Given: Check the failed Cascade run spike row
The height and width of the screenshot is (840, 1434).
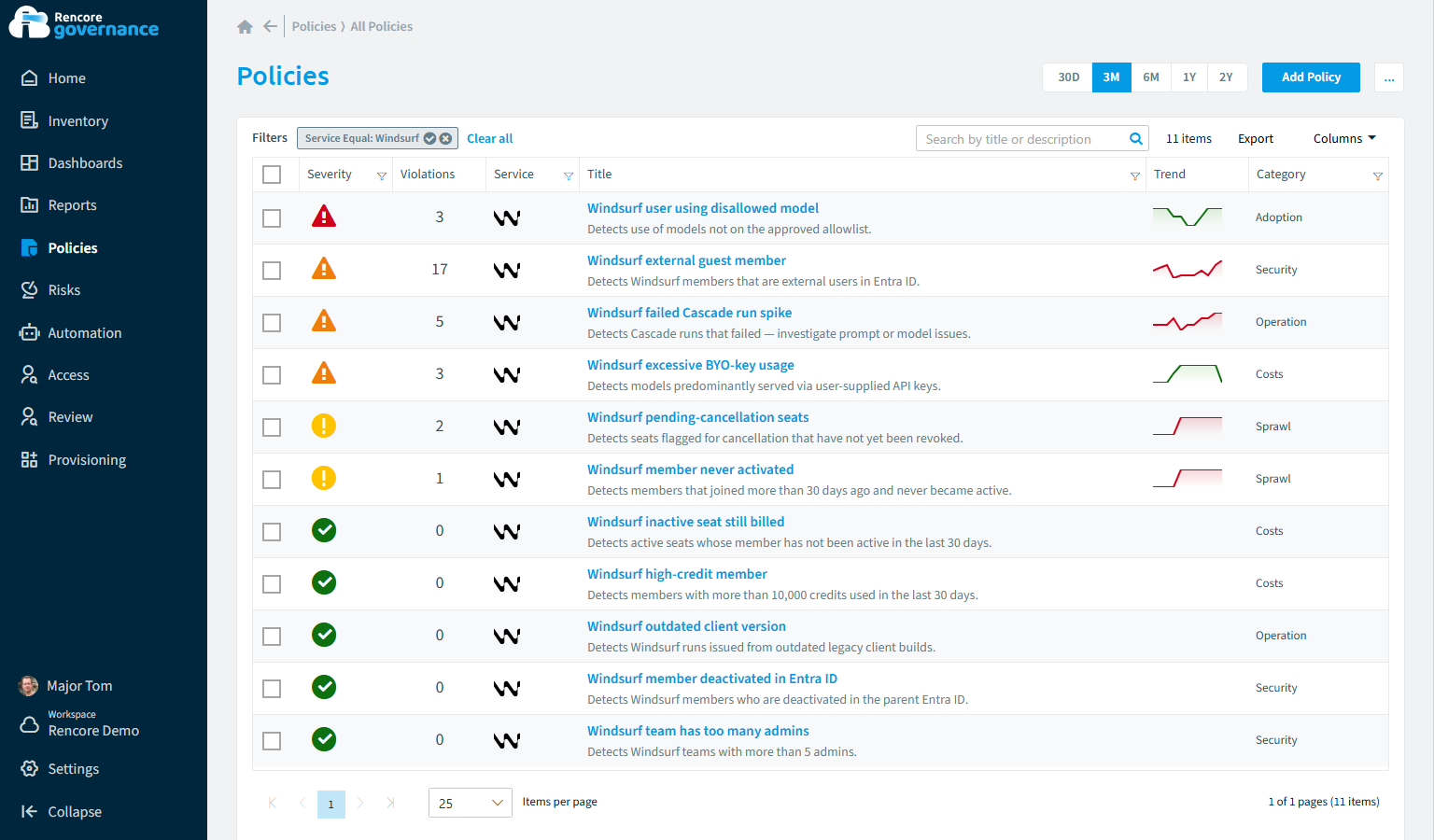Looking at the screenshot, I should pos(272,323).
